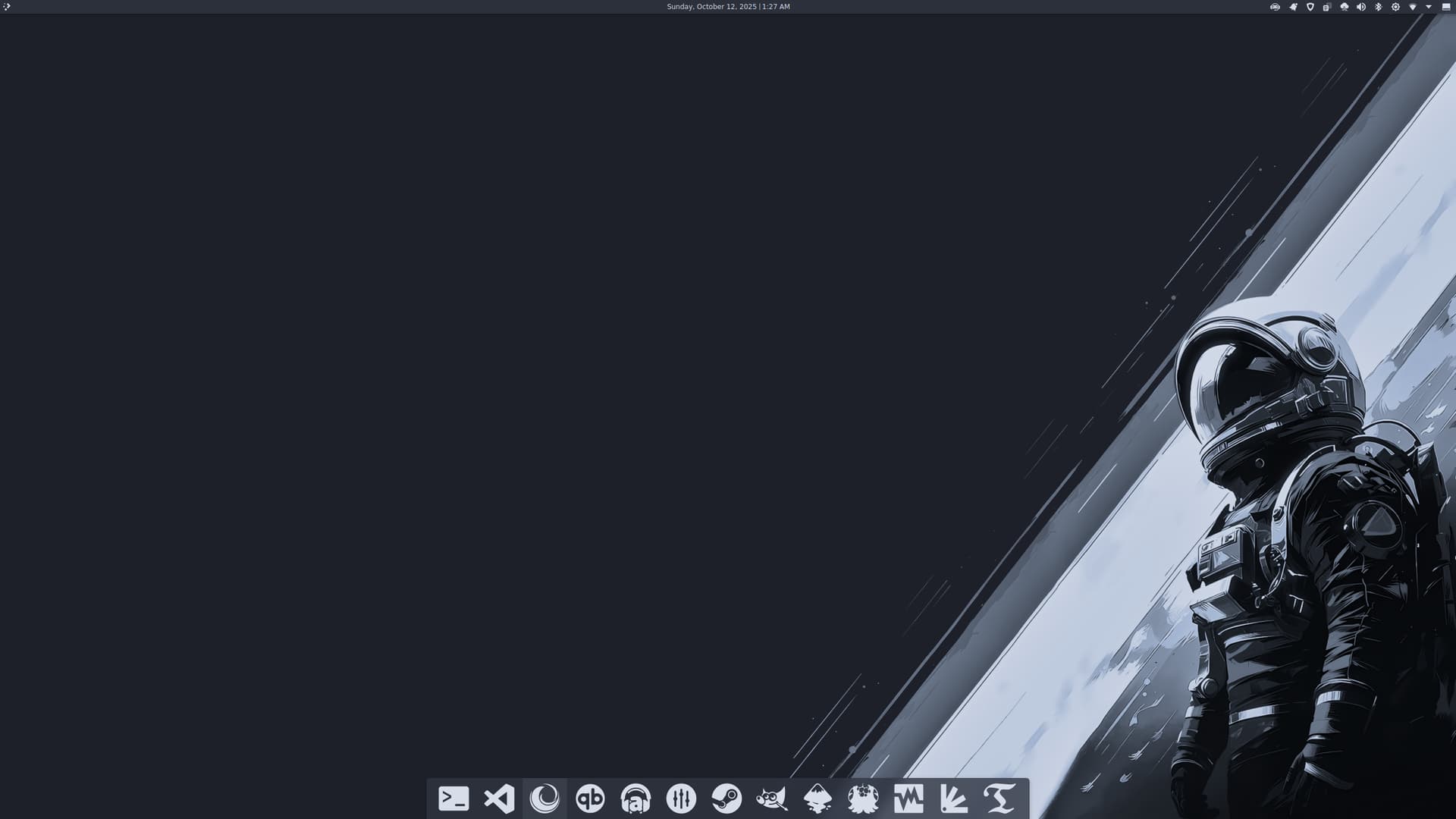
Task: Open the gothic letter T app
Action: click(999, 799)
